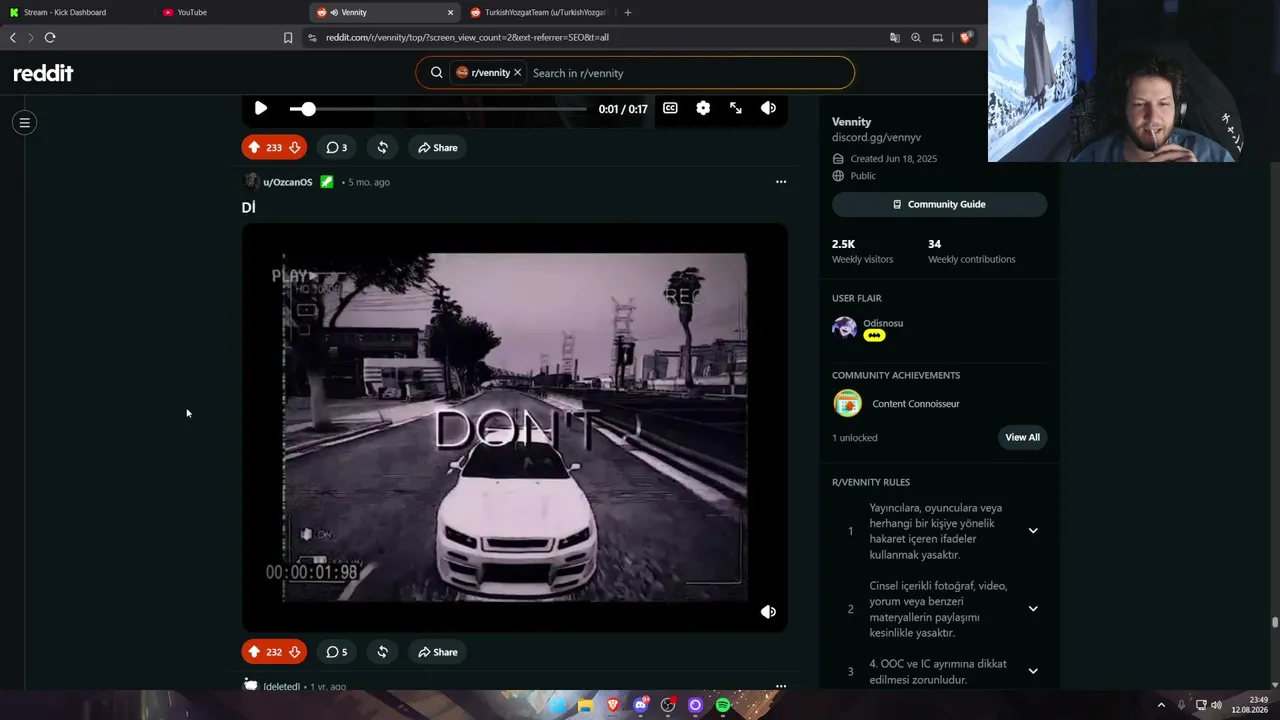This screenshot has width=1280, height=720.
Task: Switch to Stream - Kick Dashboard tab
Action: point(76,12)
